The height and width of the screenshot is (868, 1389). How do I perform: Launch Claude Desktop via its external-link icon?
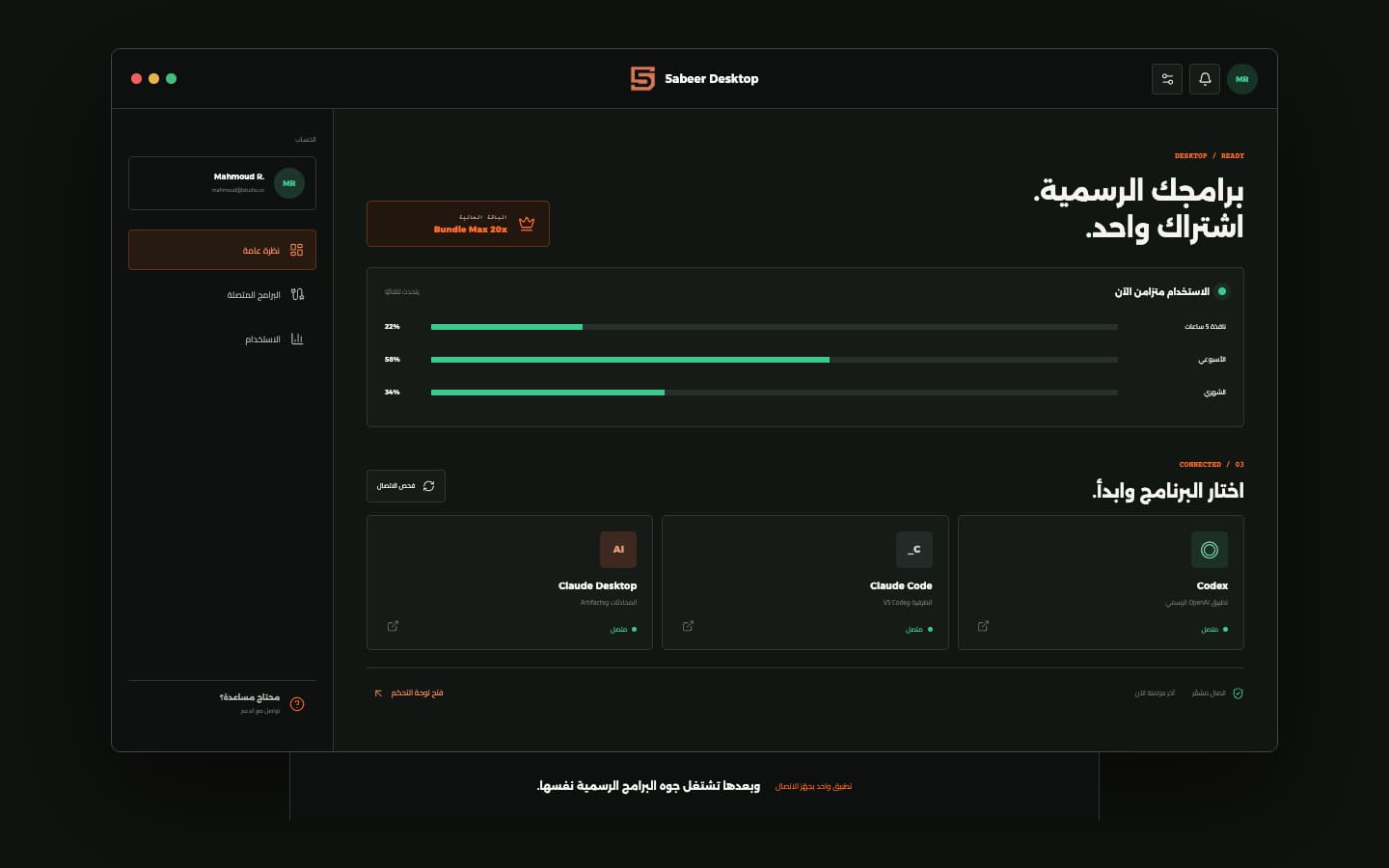coord(393,626)
